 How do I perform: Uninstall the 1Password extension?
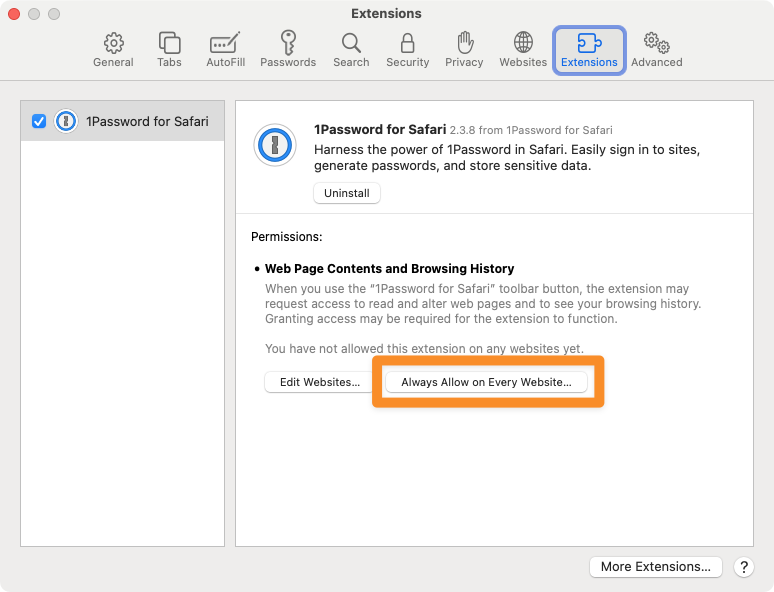pyautogui.click(x=347, y=193)
